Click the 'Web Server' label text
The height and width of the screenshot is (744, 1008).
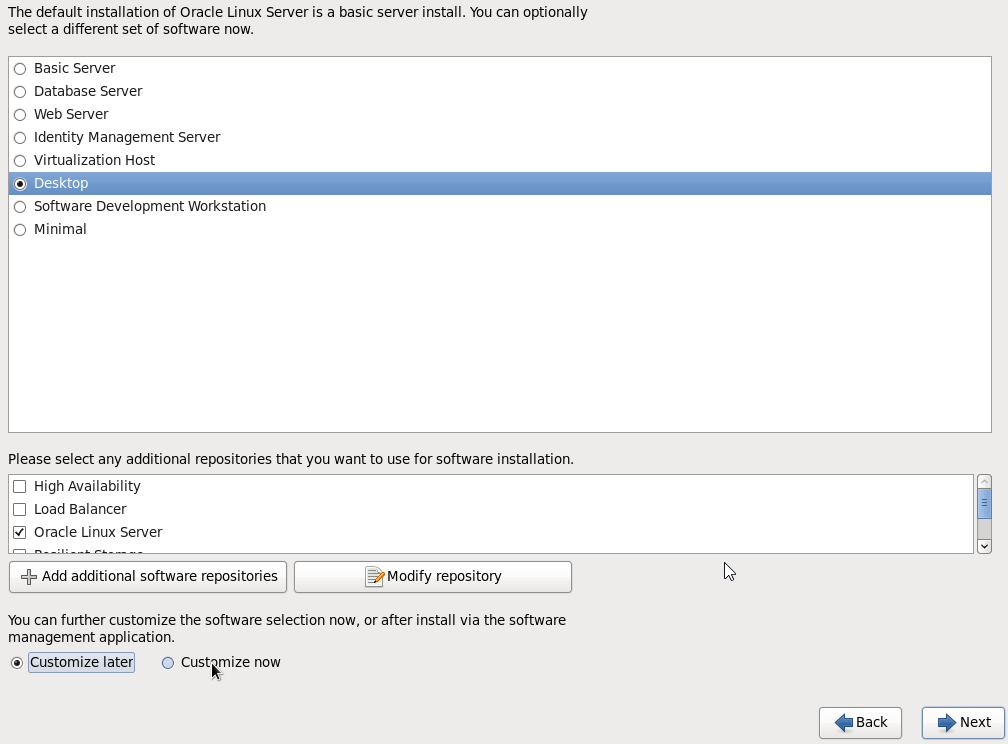pyautogui.click(x=71, y=114)
